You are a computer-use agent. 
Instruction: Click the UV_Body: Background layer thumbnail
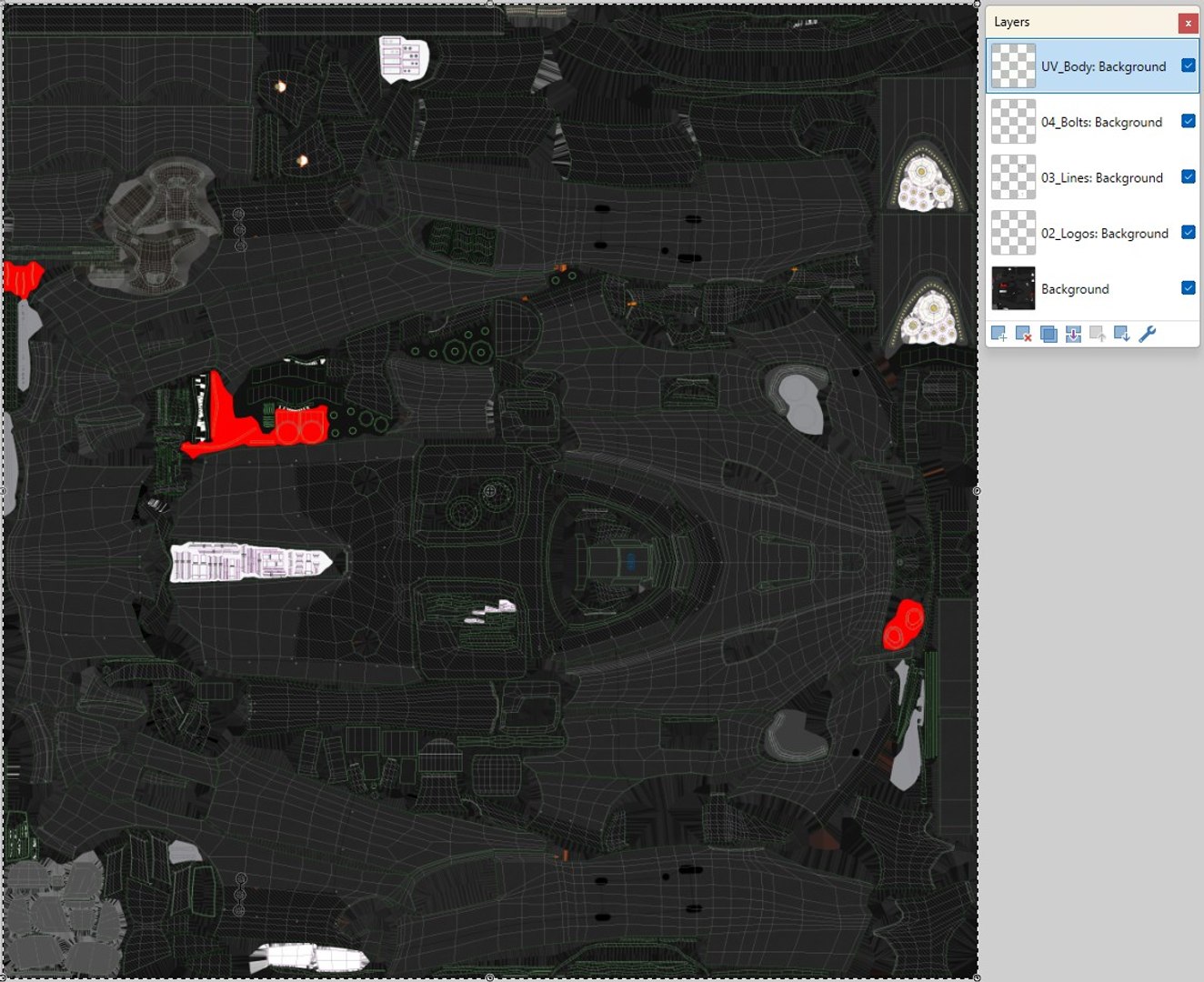point(1013,66)
